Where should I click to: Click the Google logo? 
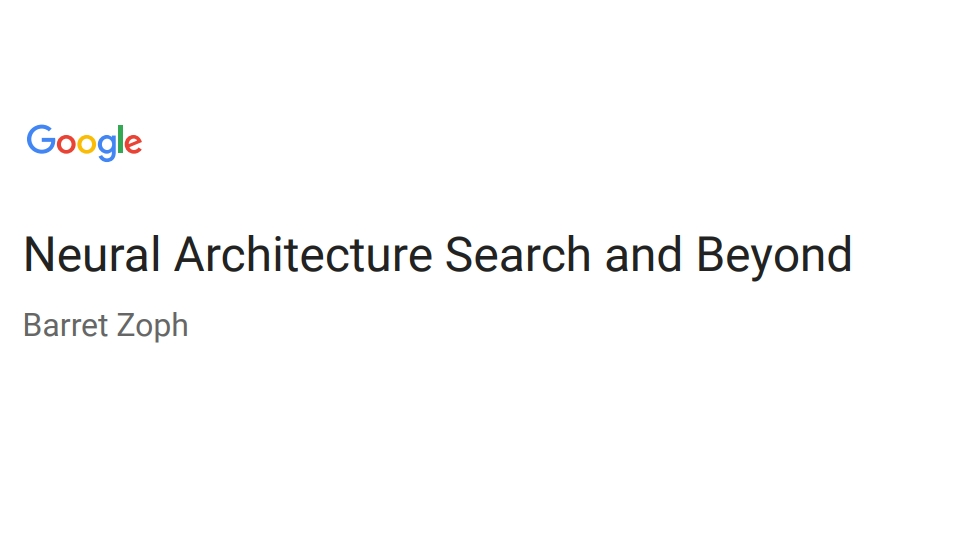click(84, 143)
